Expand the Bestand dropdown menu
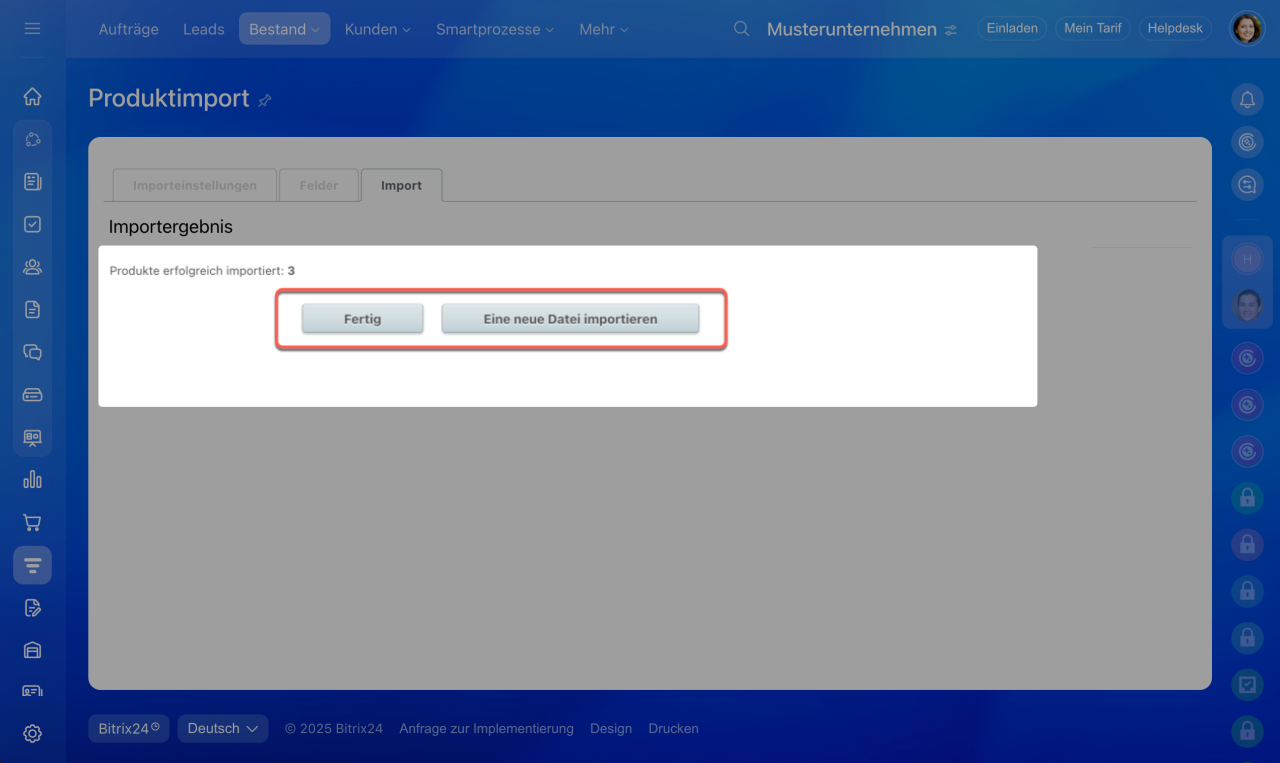1280x763 pixels. tap(284, 29)
